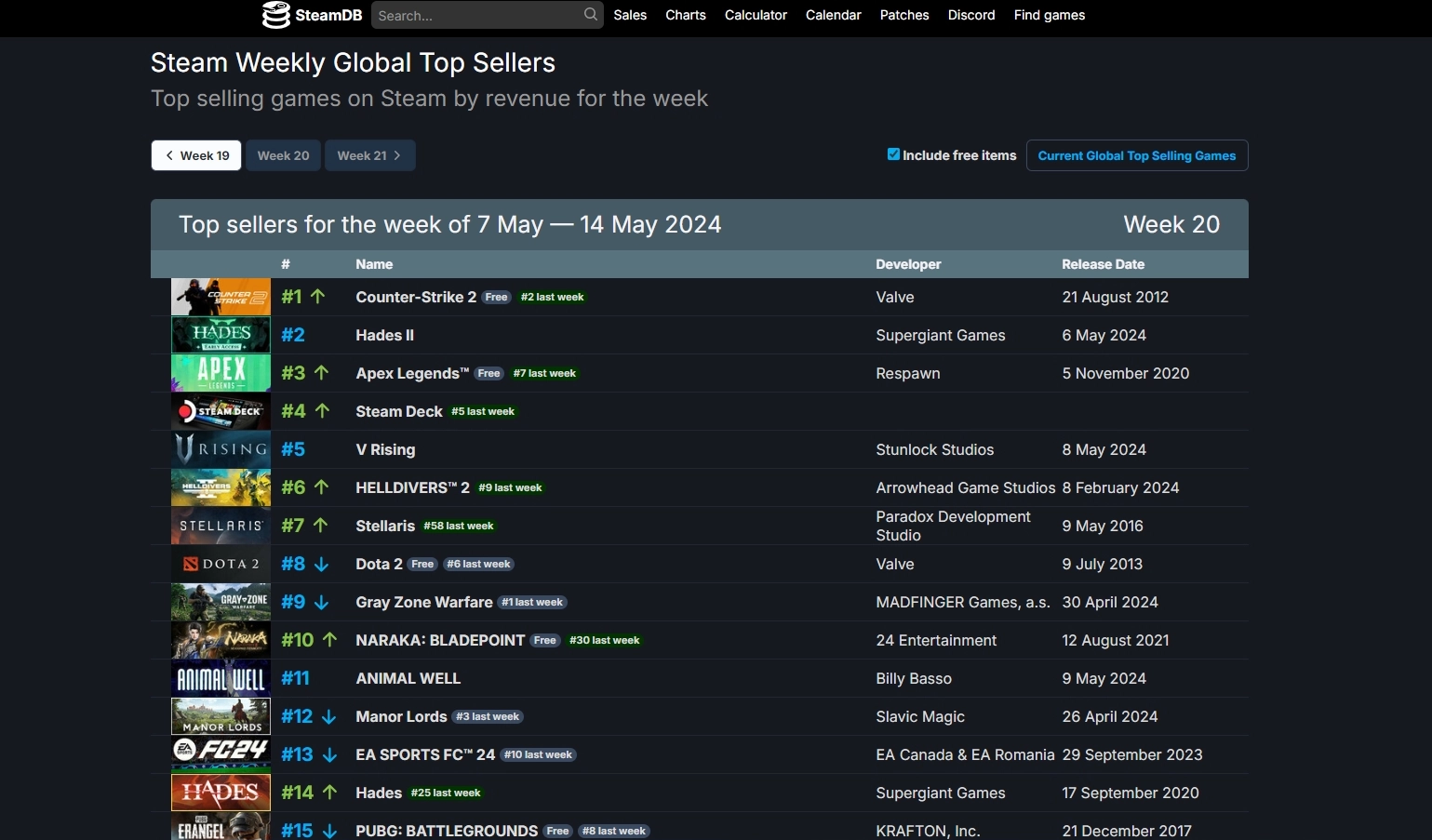Open HELLDIVERS 2 name link

pos(412,487)
